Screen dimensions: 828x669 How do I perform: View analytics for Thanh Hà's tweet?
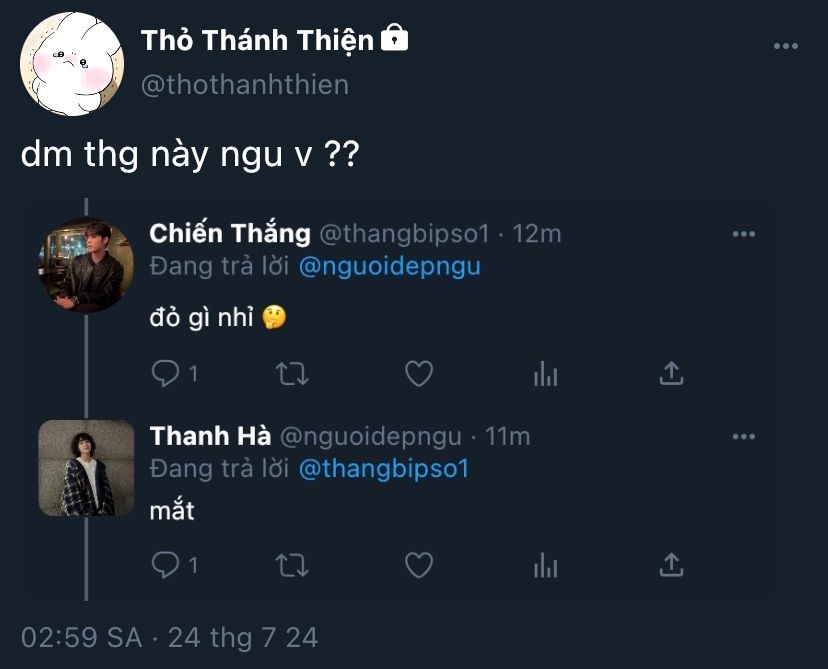pos(545,566)
